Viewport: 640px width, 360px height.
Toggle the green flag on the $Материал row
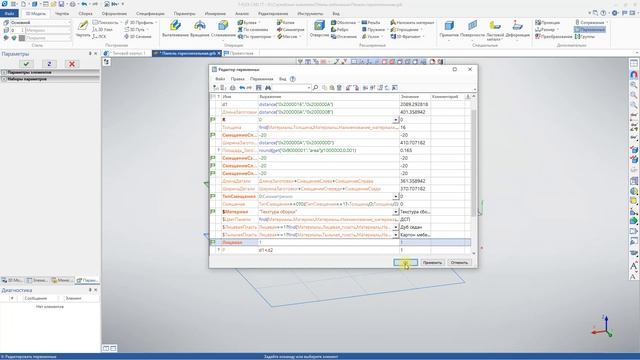click(x=213, y=211)
